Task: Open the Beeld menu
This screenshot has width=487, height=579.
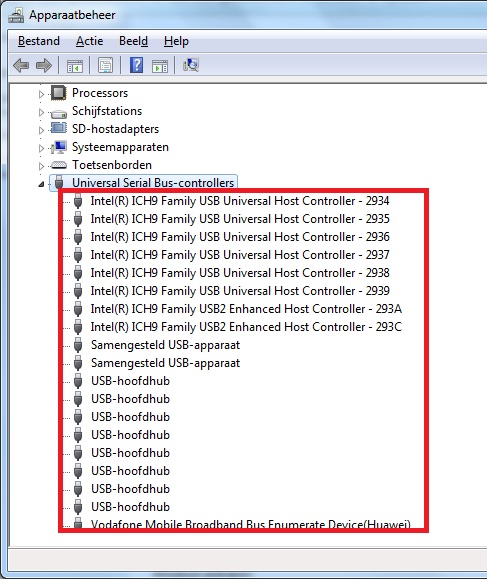Action: coord(133,41)
